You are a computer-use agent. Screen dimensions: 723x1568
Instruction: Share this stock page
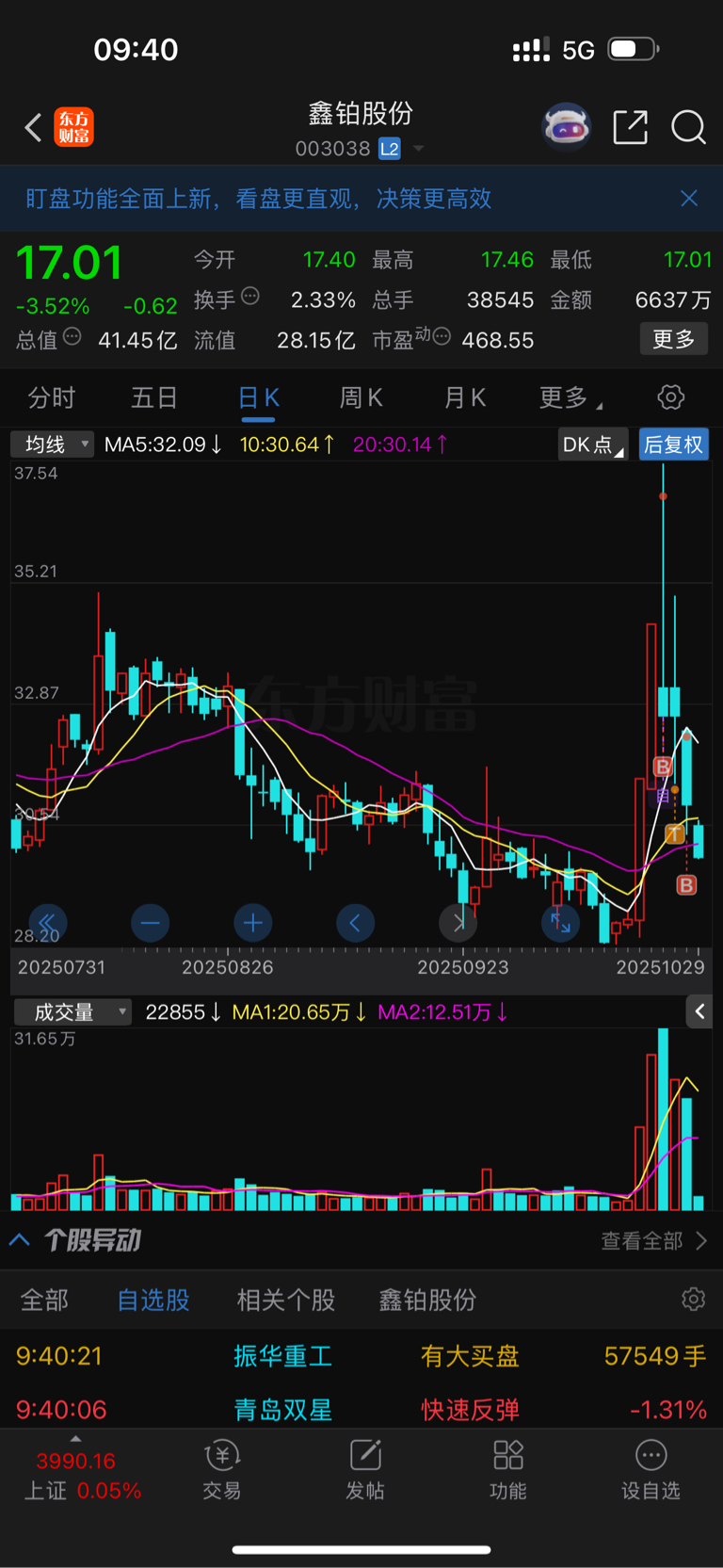click(x=630, y=127)
